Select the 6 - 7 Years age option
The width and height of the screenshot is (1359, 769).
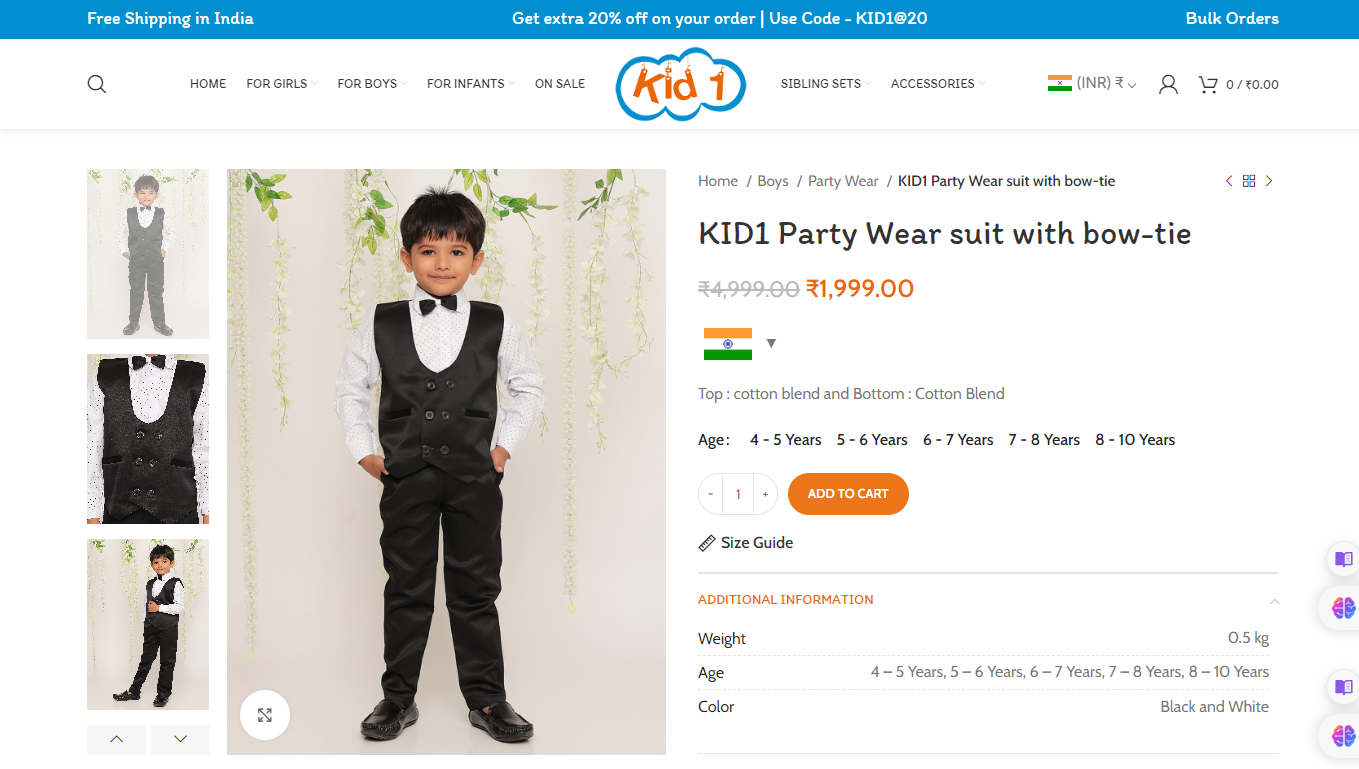(958, 440)
